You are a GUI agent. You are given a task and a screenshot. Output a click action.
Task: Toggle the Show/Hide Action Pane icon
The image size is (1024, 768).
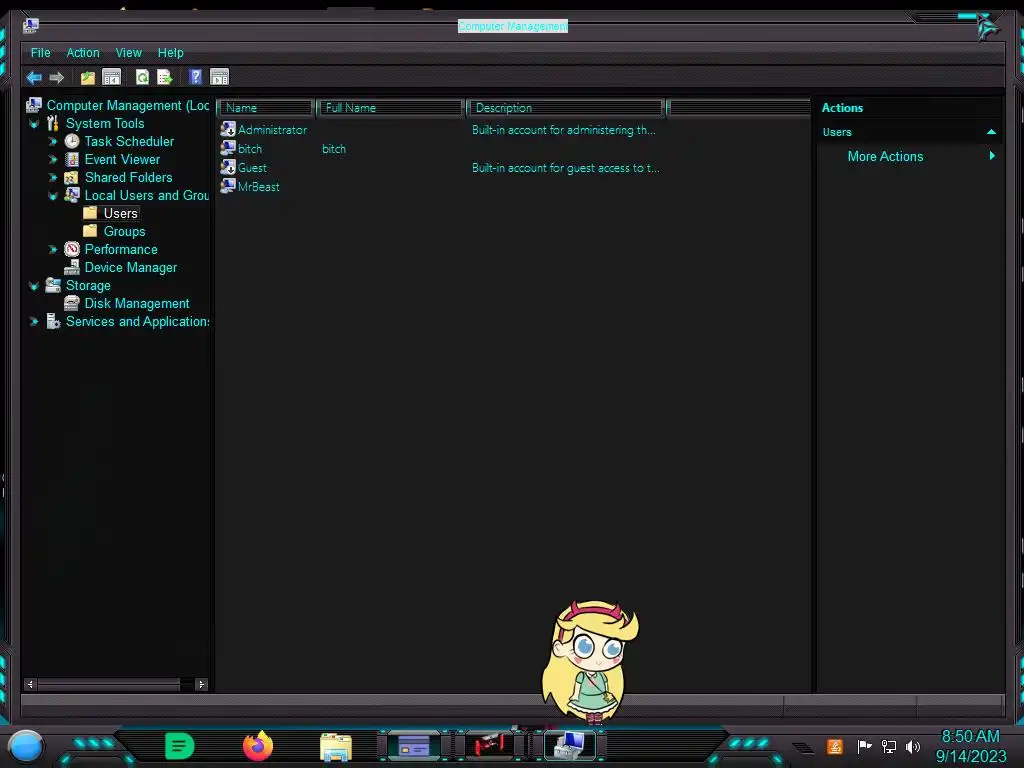pos(219,77)
